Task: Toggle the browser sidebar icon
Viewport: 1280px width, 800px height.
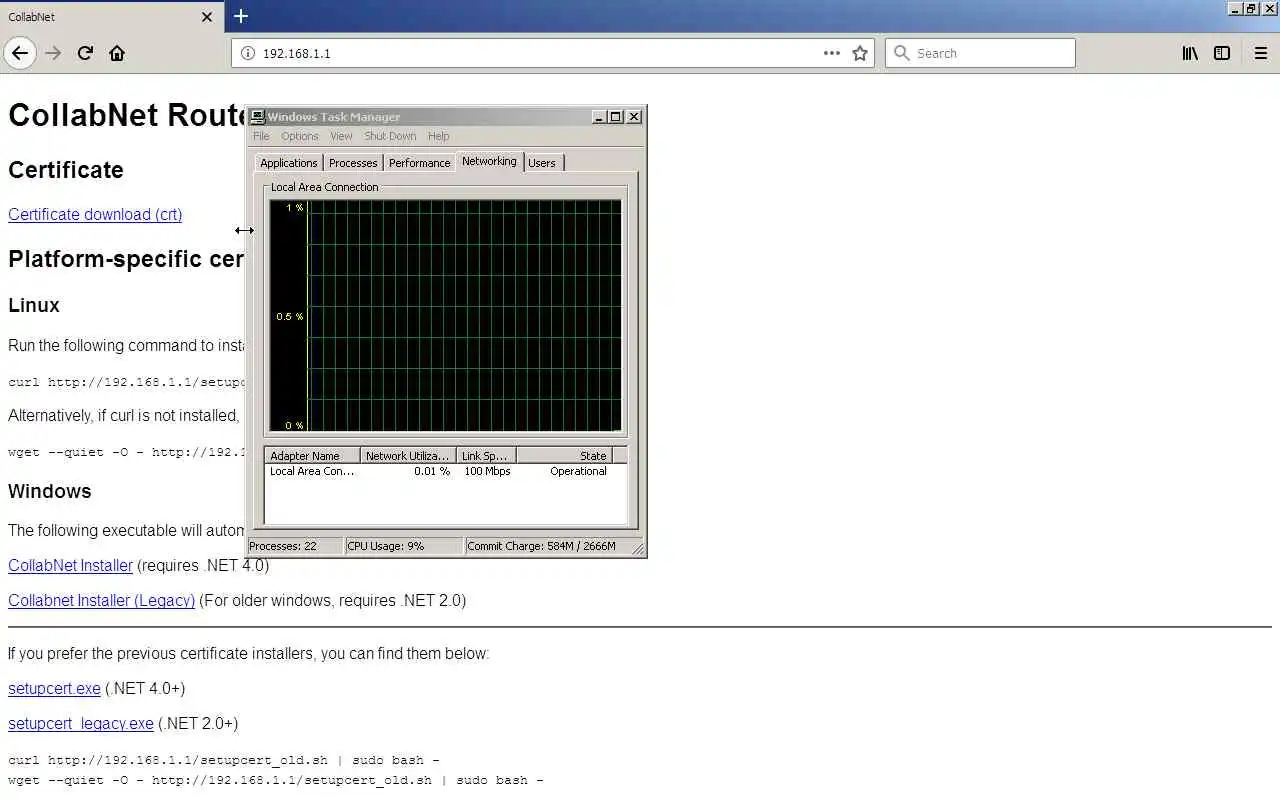Action: coord(1222,53)
